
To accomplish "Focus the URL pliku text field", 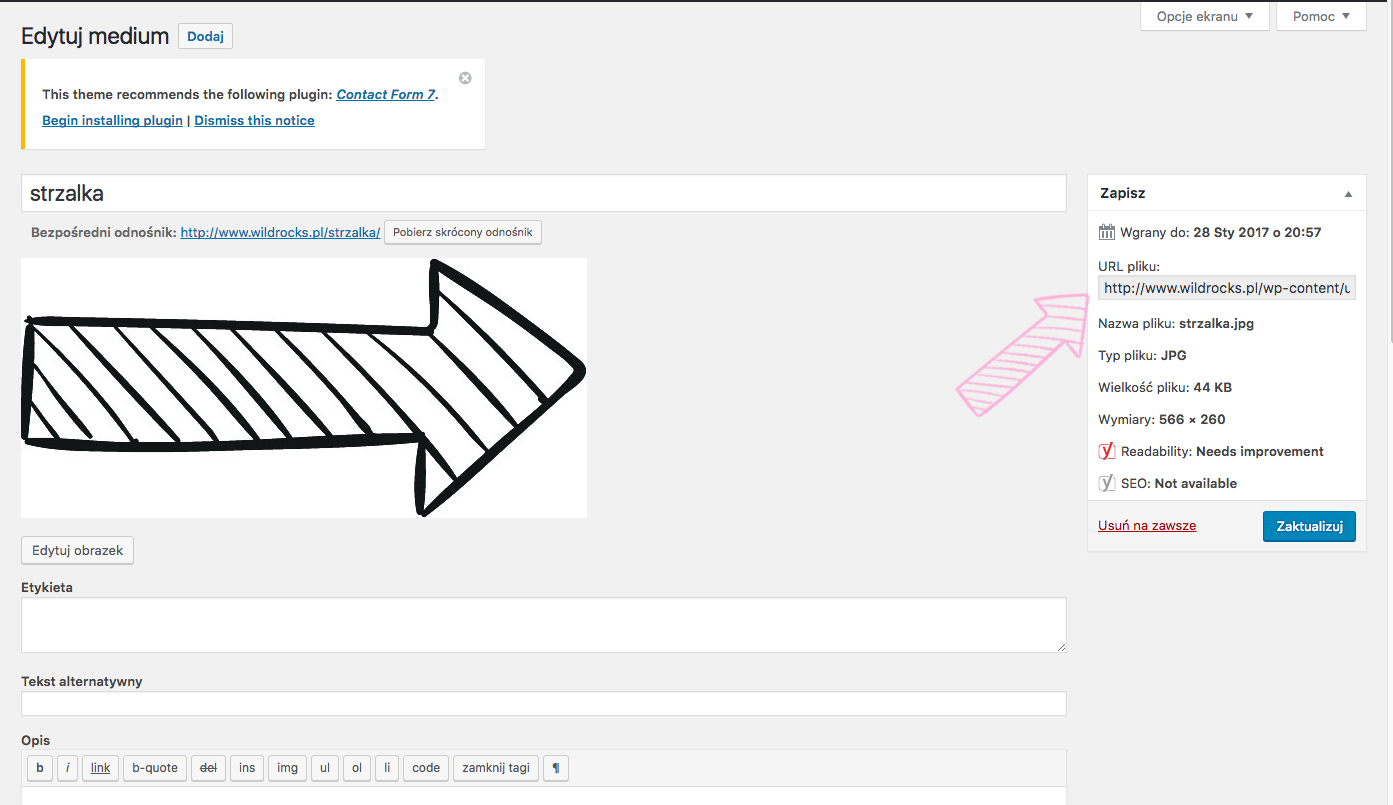I will pos(1226,288).
